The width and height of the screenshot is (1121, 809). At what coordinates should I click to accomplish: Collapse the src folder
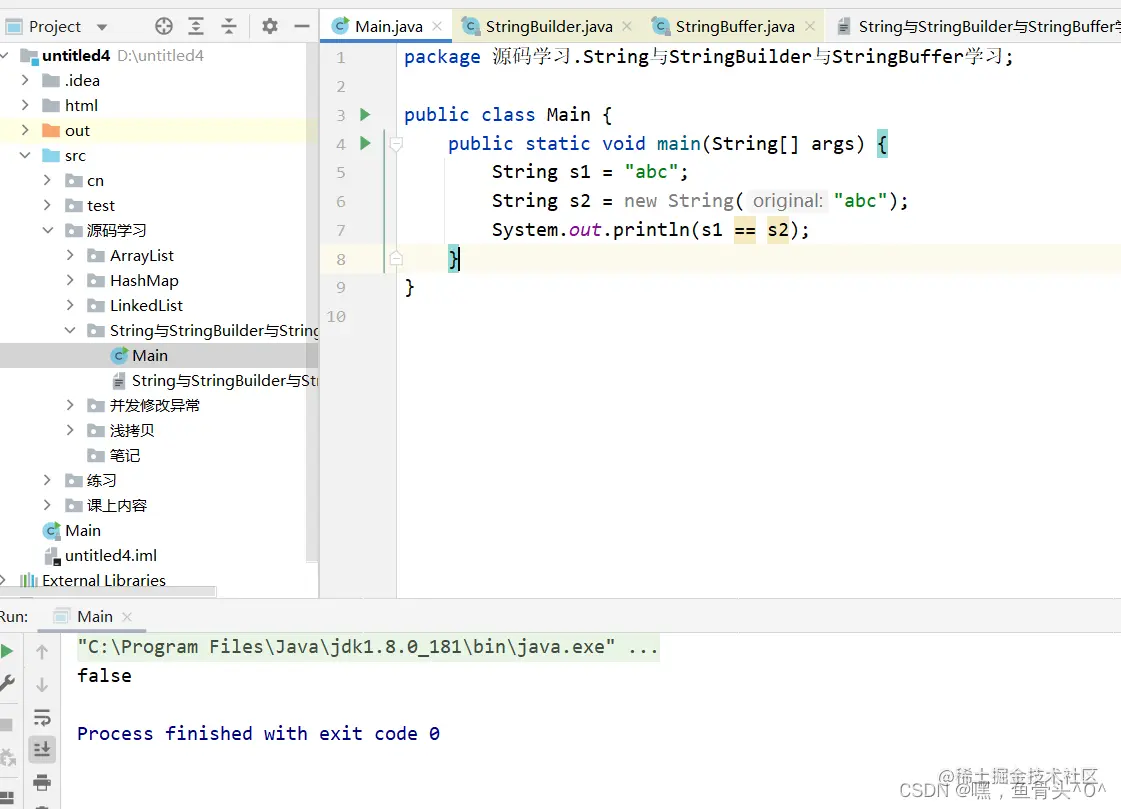(25, 155)
